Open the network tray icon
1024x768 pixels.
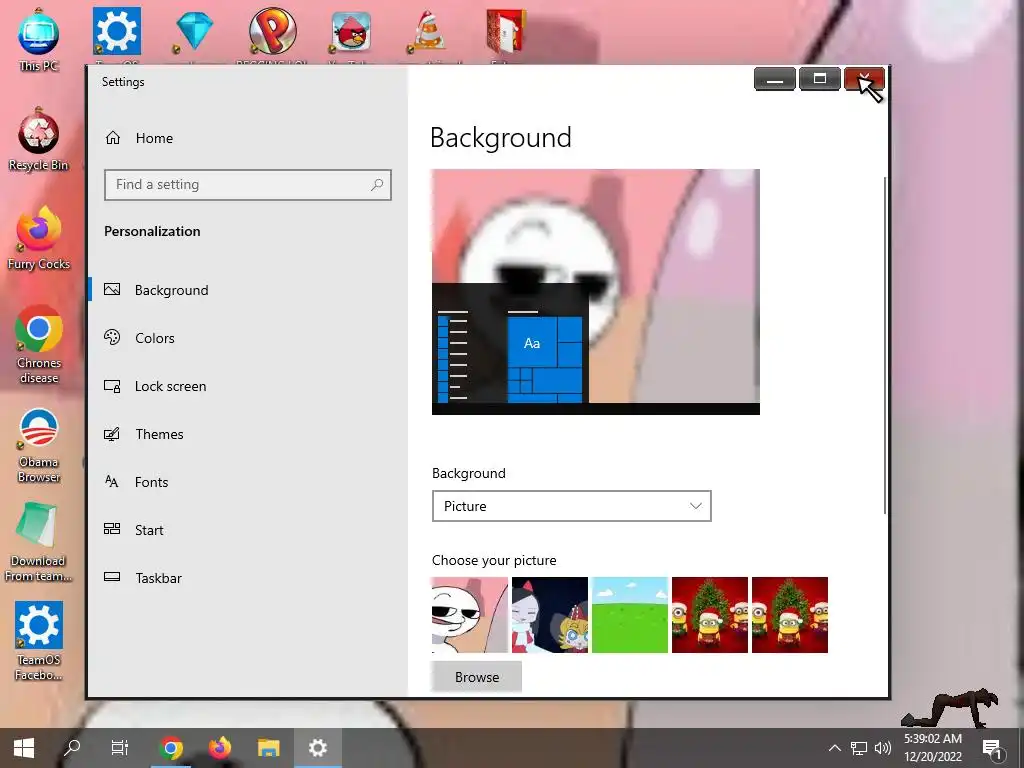(859, 748)
